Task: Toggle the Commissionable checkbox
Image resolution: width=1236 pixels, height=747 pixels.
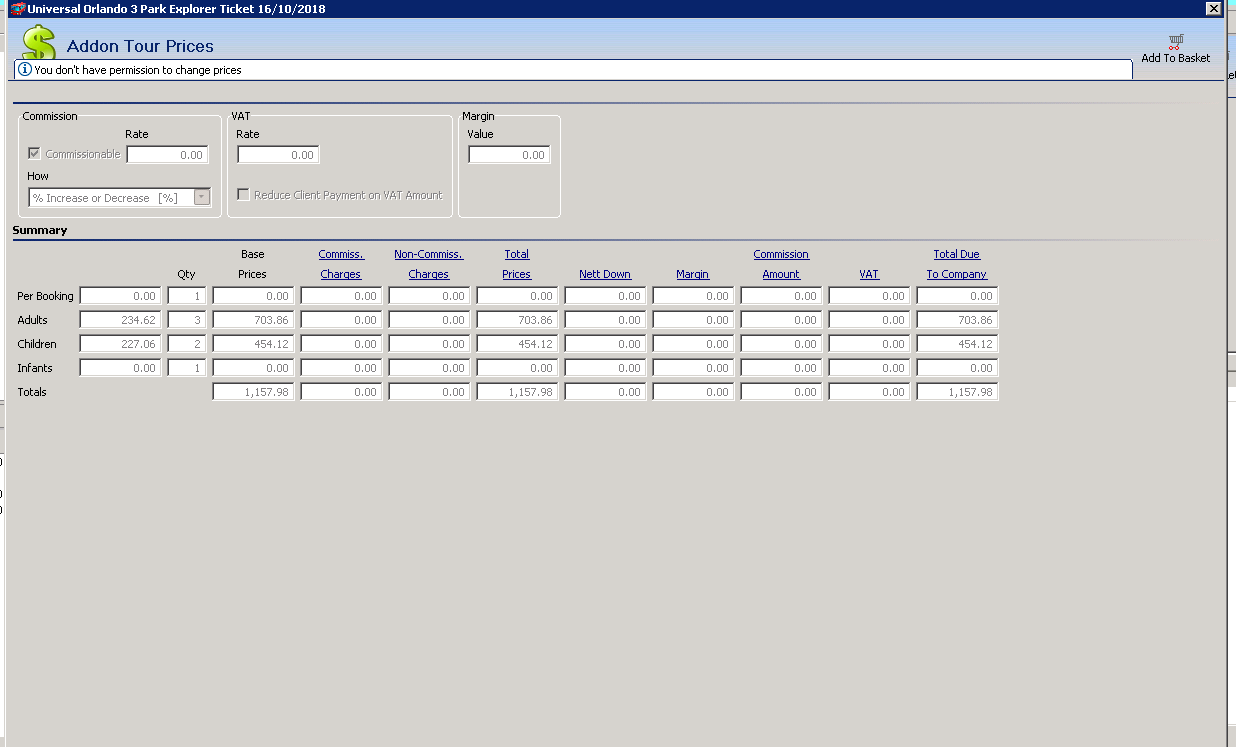Action: point(35,154)
